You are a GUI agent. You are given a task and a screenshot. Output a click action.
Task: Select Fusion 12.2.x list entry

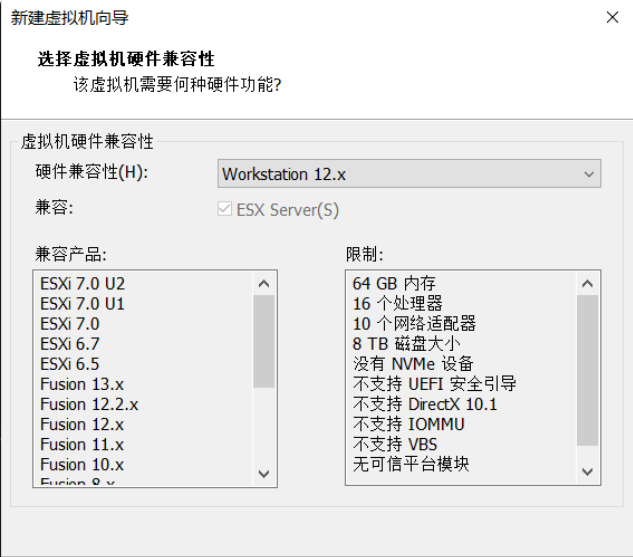pyautogui.click(x=89, y=404)
